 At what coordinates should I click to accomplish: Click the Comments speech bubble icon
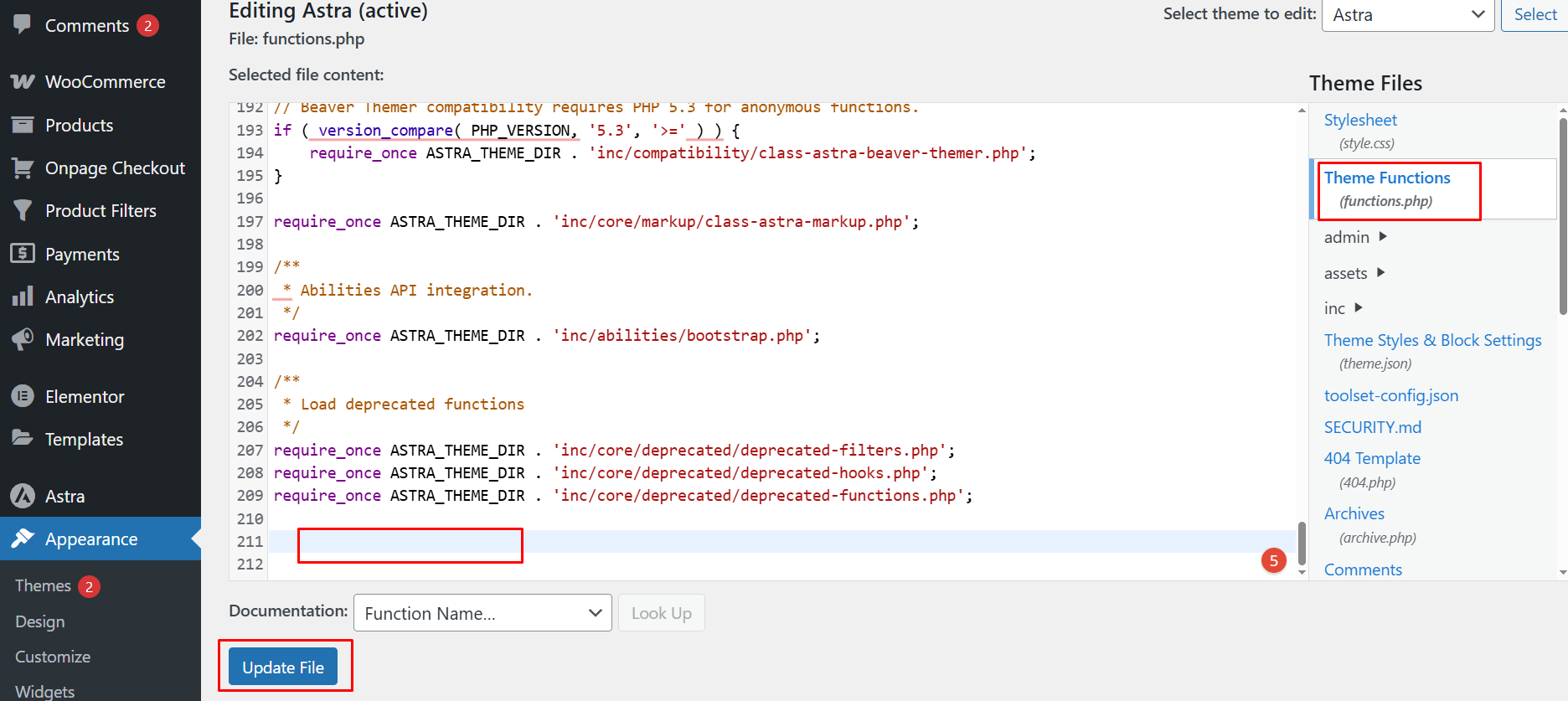point(23,24)
